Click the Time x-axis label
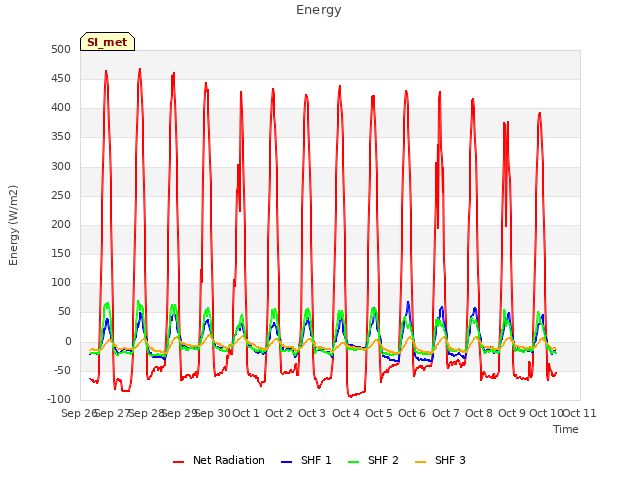The image size is (640, 480). [x=566, y=429]
